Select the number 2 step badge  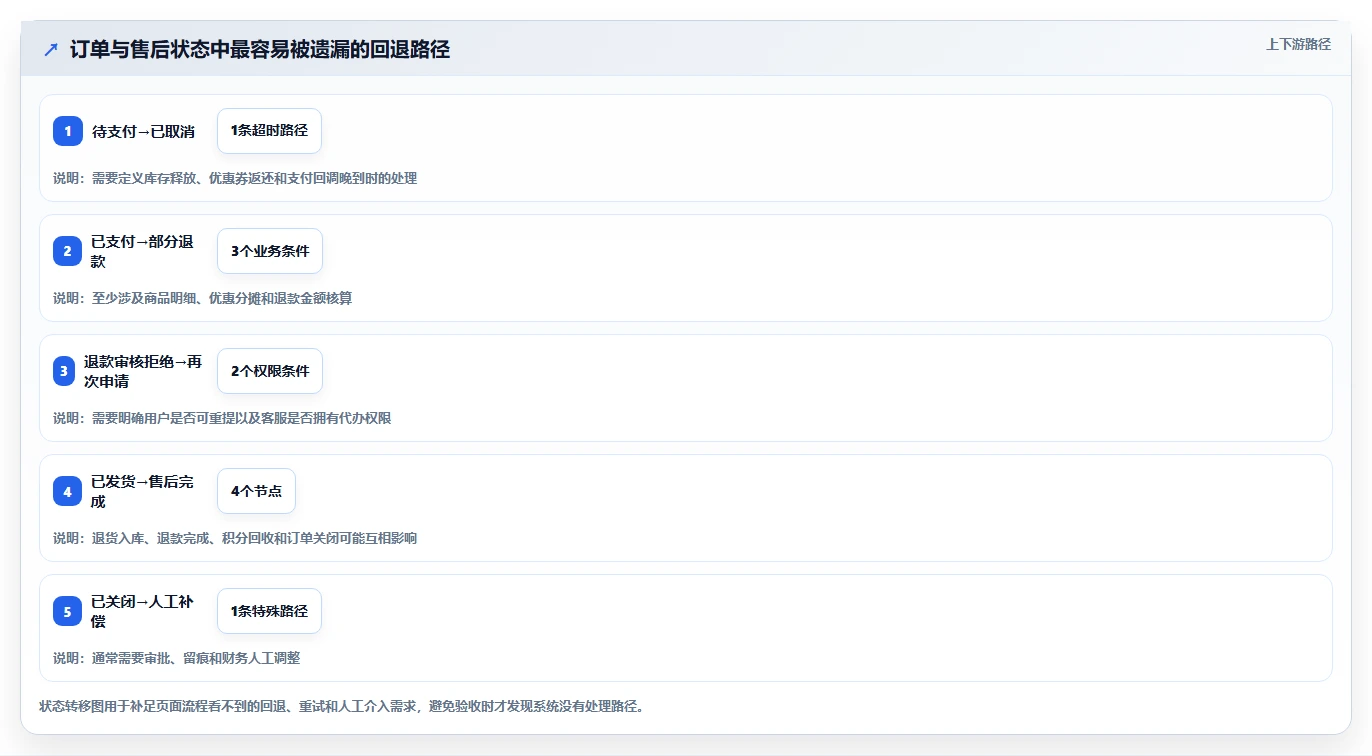[68, 251]
